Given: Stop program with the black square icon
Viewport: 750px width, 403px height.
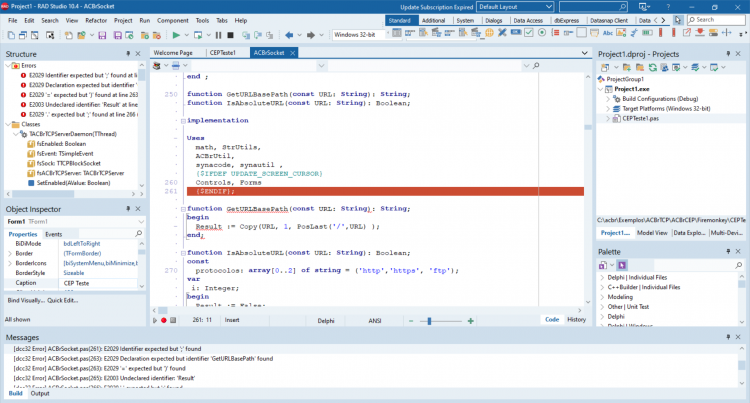Looking at the screenshot, I should point(230,35).
